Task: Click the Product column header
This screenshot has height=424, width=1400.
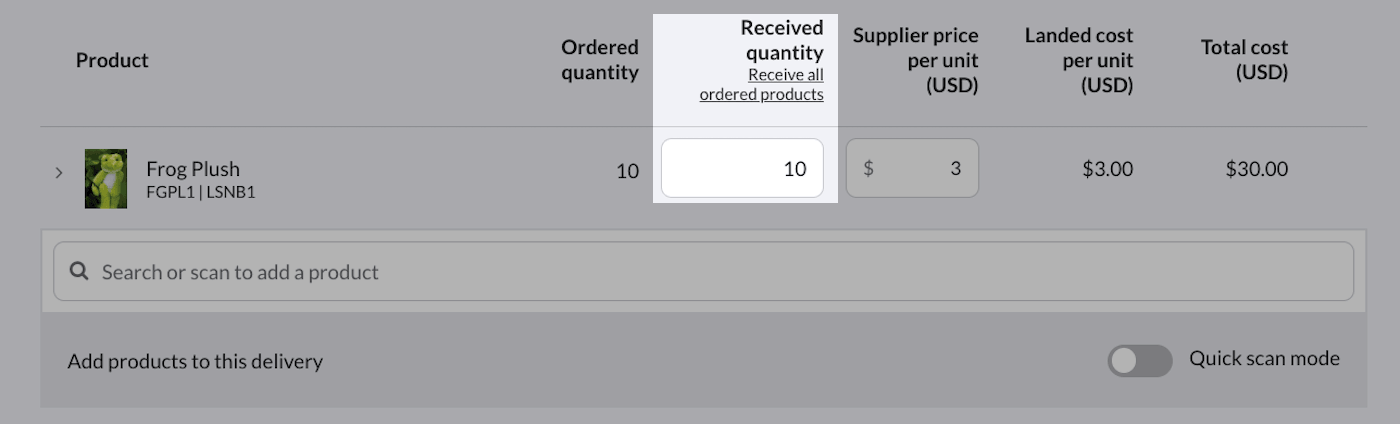Action: pyautogui.click(x=112, y=60)
